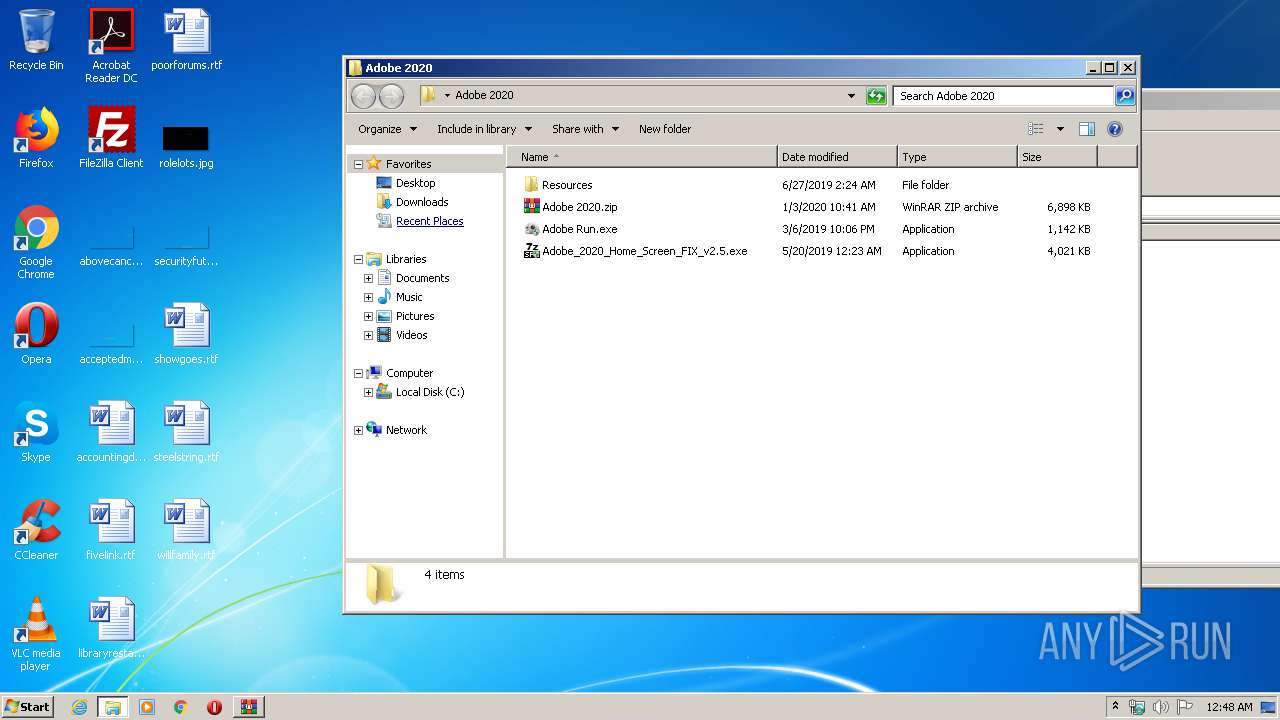
Task: Expand the Music library node
Action: (x=368, y=297)
